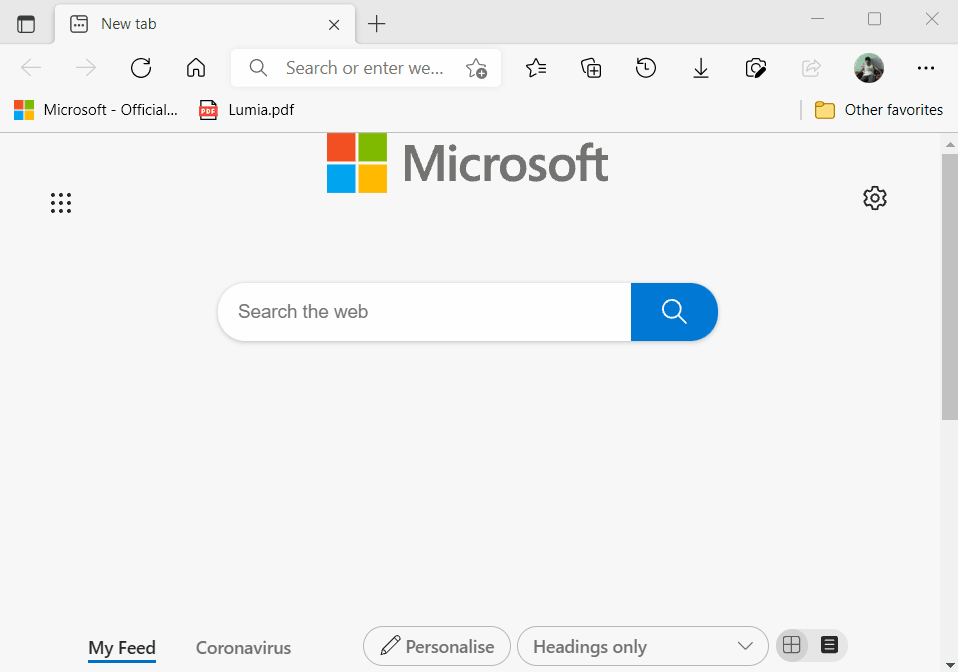Open the app launcher grid icon

(61, 202)
